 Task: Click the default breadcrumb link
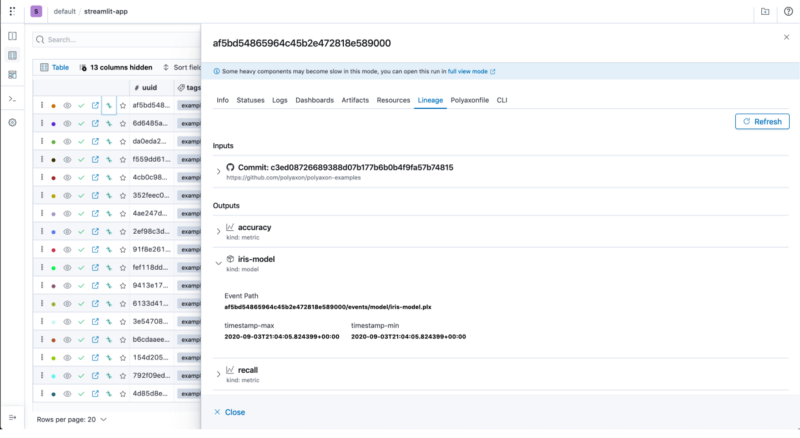pyautogui.click(x=64, y=11)
